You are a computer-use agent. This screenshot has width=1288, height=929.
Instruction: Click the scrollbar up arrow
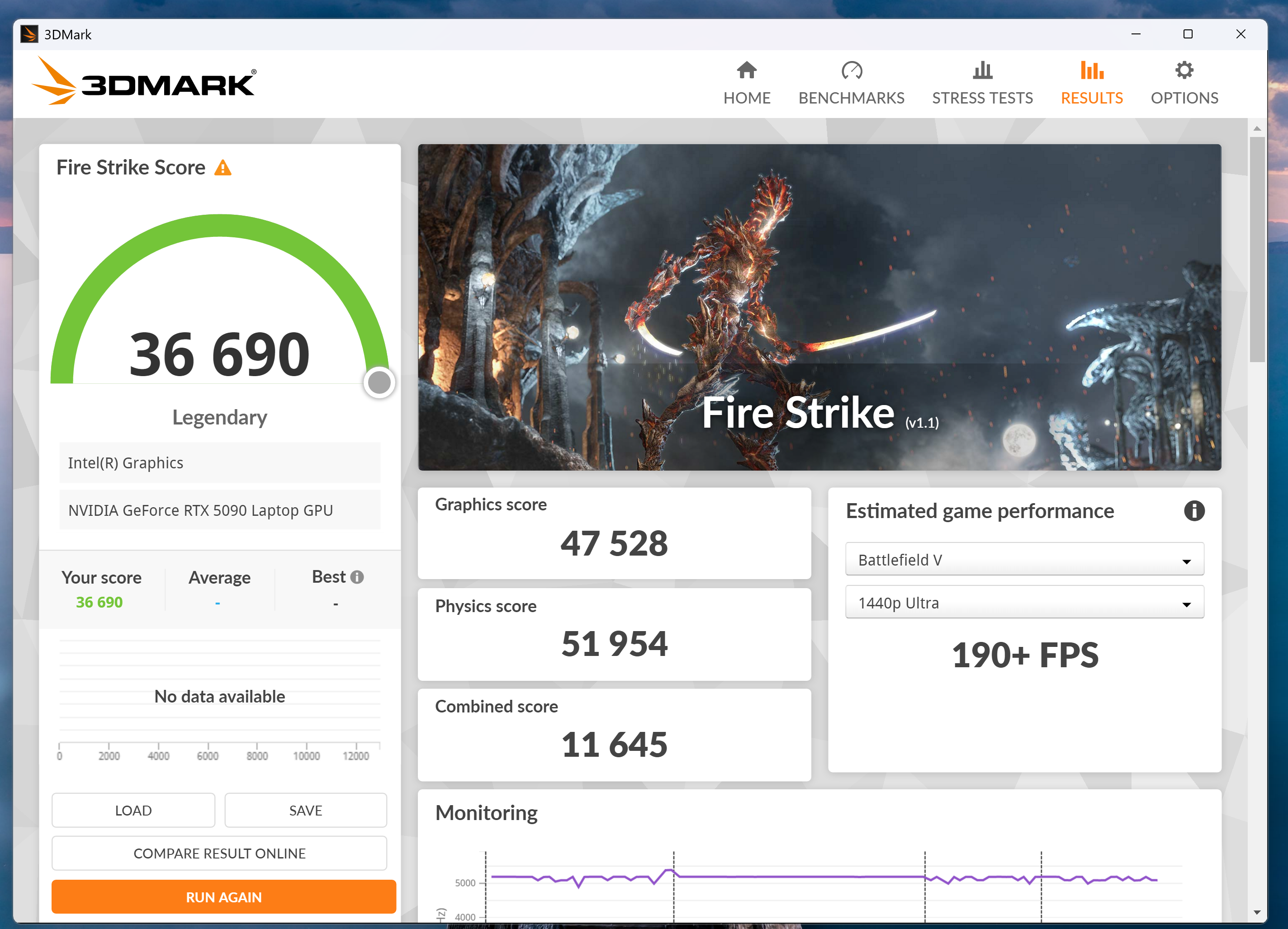click(x=1257, y=128)
